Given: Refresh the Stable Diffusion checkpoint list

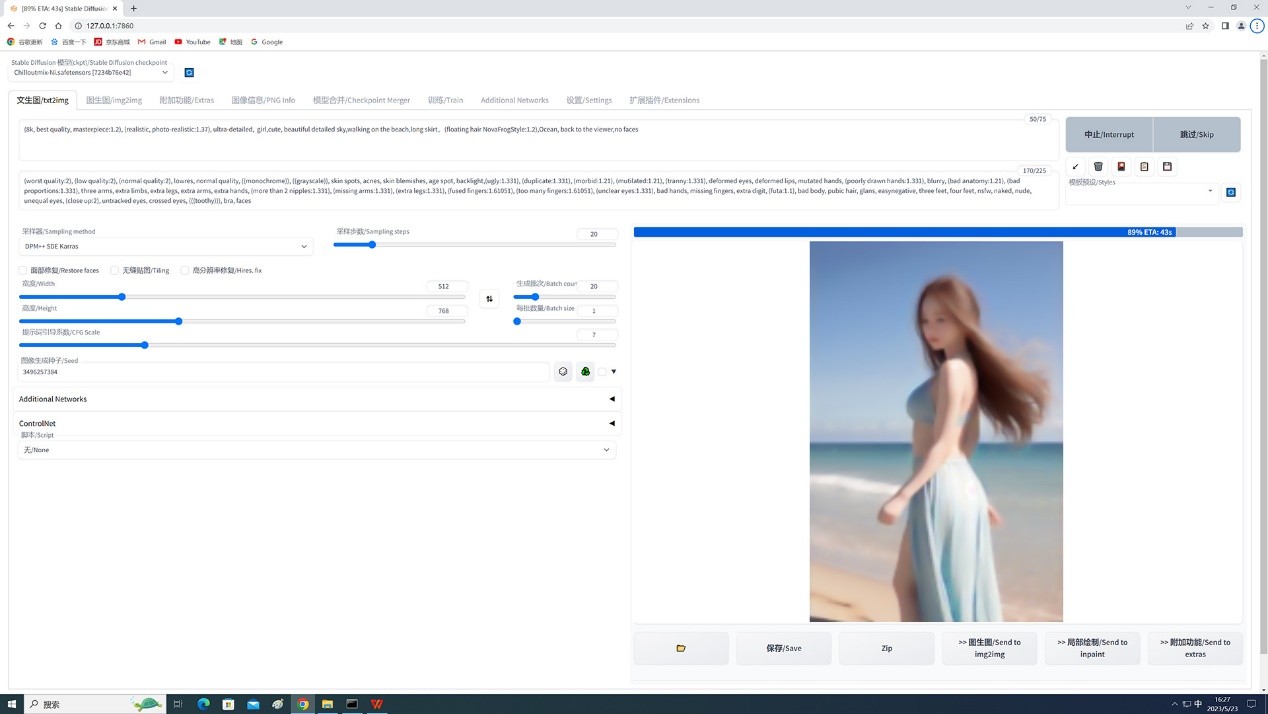Looking at the screenshot, I should pos(189,72).
